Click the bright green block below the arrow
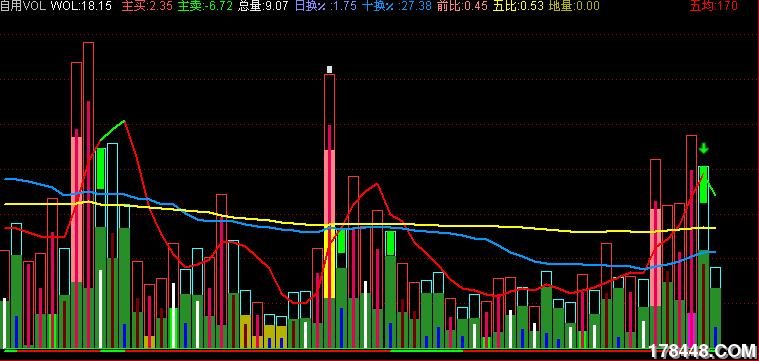 704,184
